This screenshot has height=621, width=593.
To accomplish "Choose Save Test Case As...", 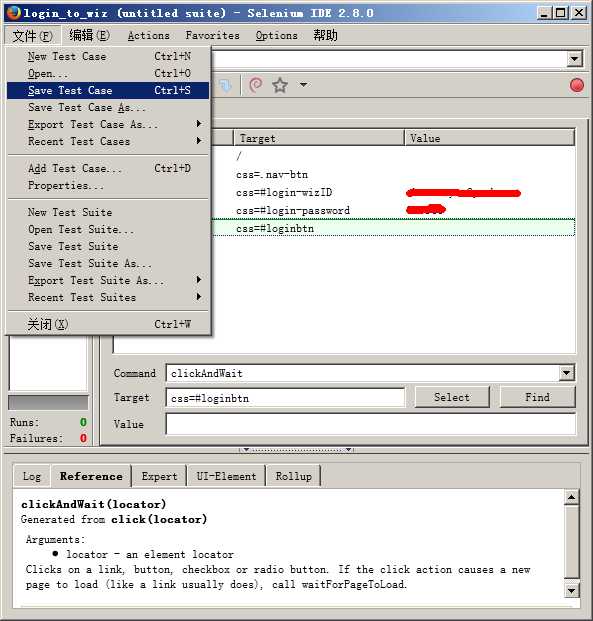I will point(108,107).
